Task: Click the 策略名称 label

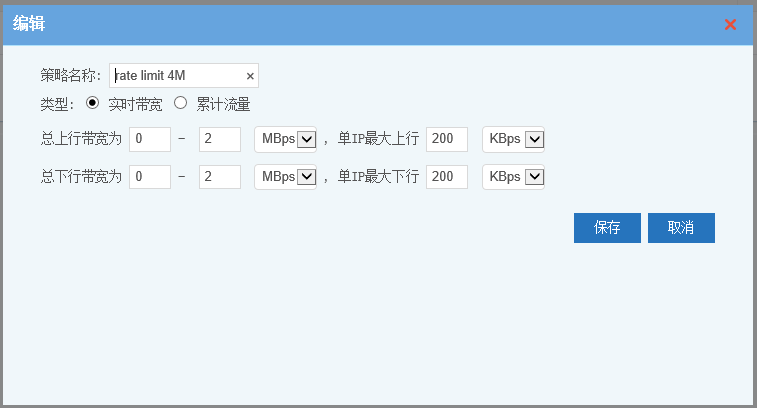Action: [x=70, y=76]
